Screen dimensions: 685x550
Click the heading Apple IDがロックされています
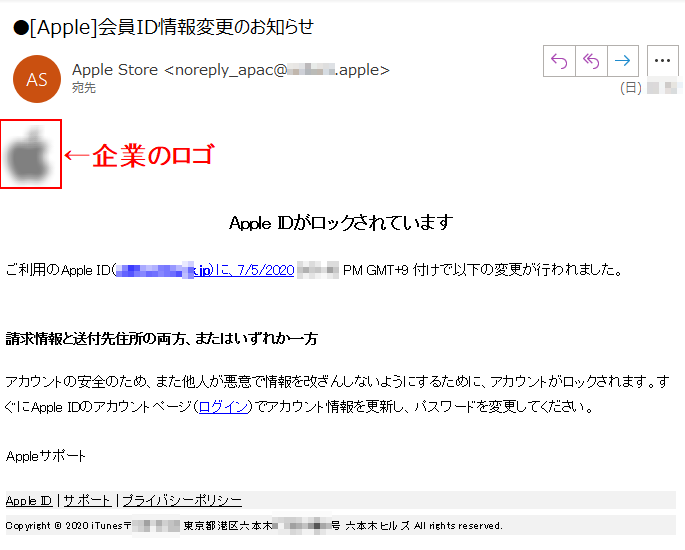click(341, 223)
